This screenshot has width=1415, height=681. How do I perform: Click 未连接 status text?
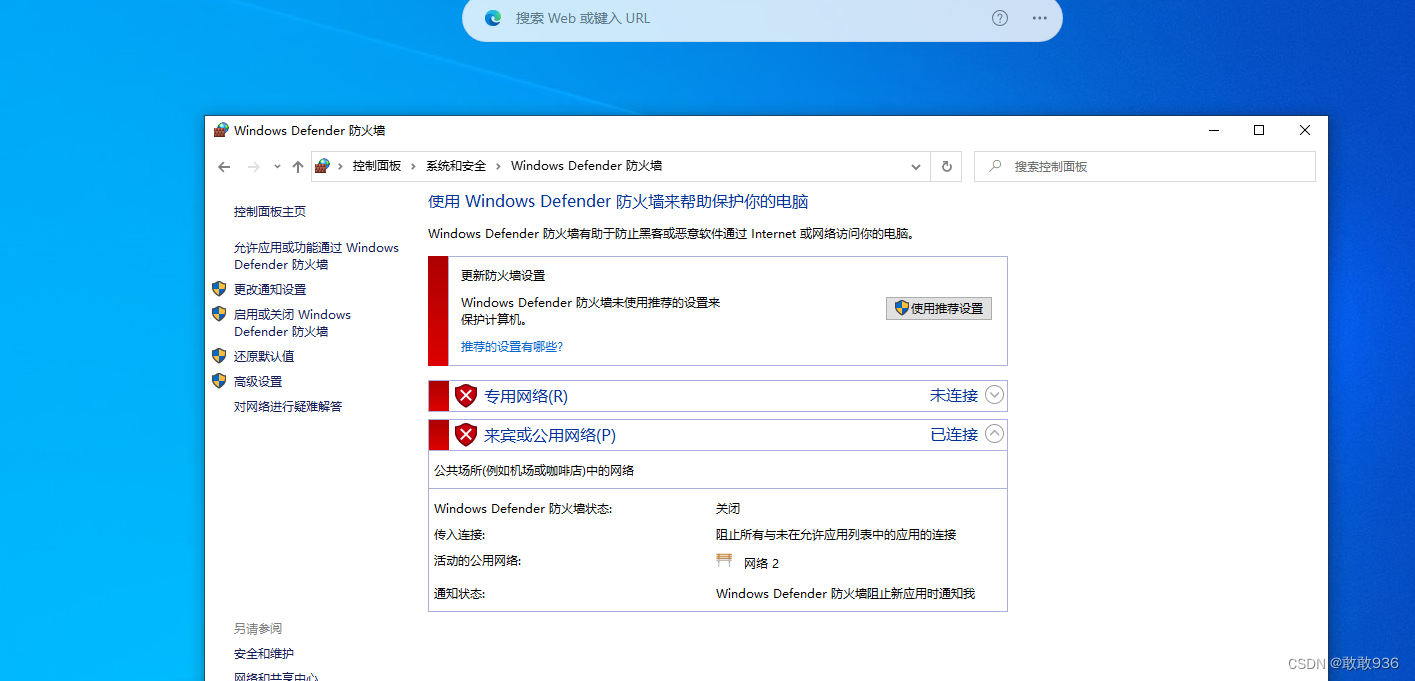click(954, 396)
